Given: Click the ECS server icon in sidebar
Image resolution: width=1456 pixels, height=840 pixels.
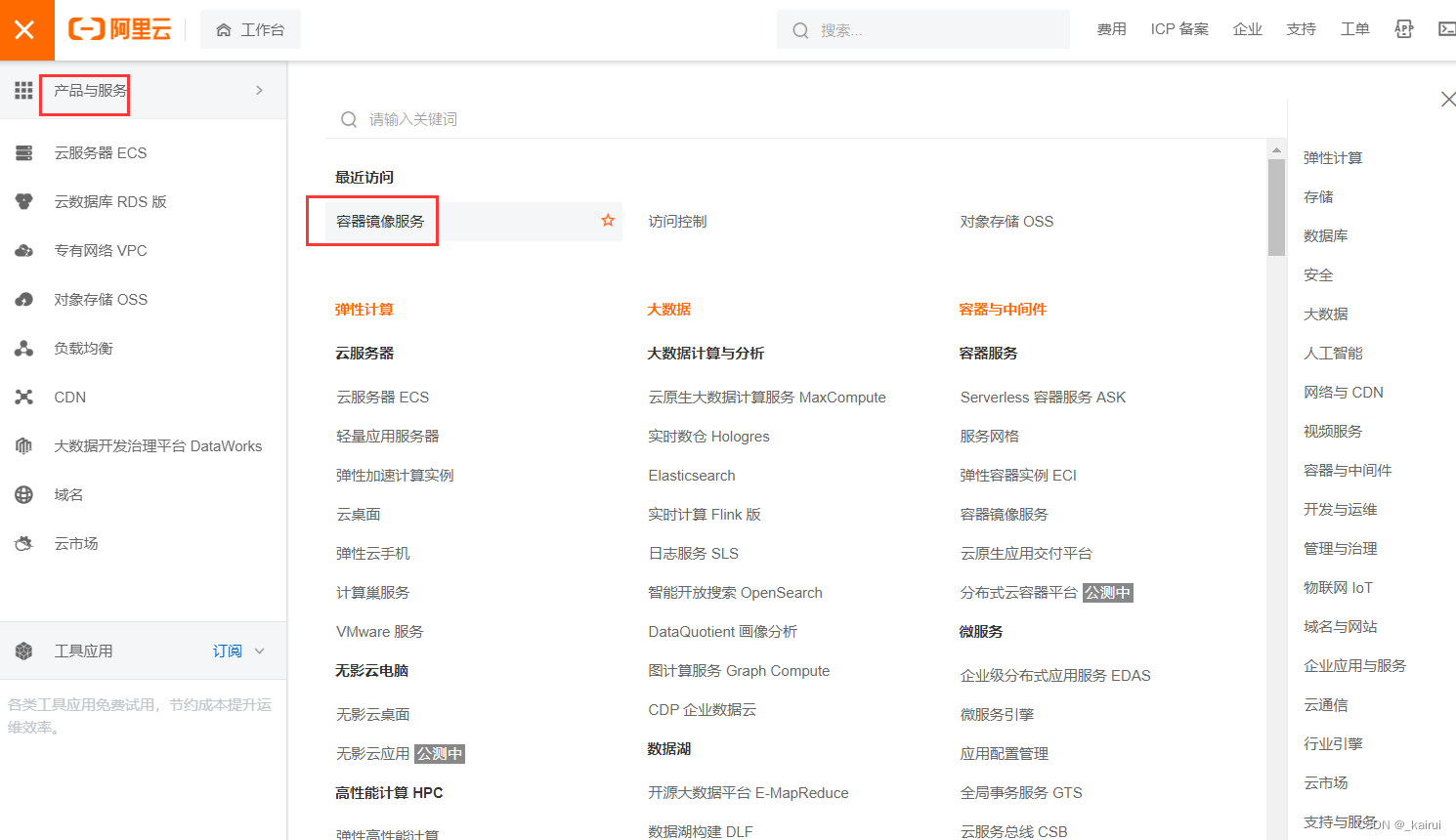Looking at the screenshot, I should coord(24,153).
